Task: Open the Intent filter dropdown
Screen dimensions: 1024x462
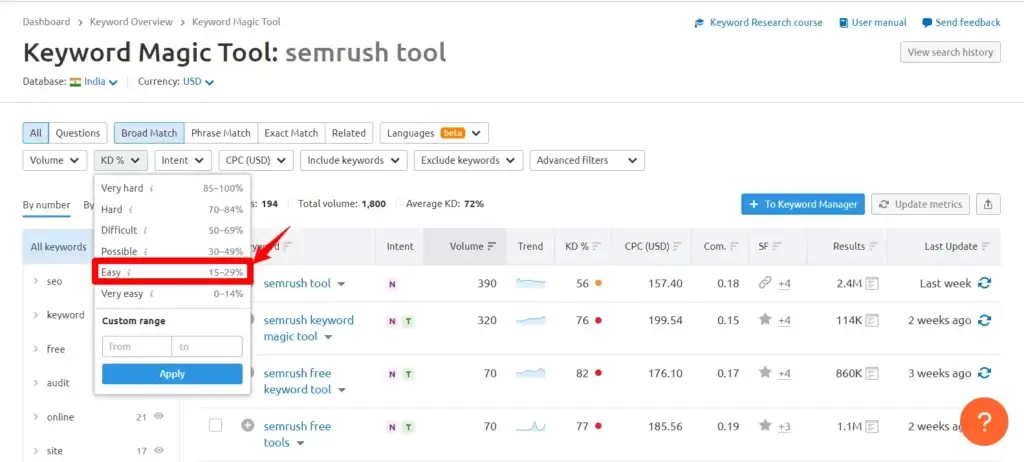Action: click(x=183, y=160)
